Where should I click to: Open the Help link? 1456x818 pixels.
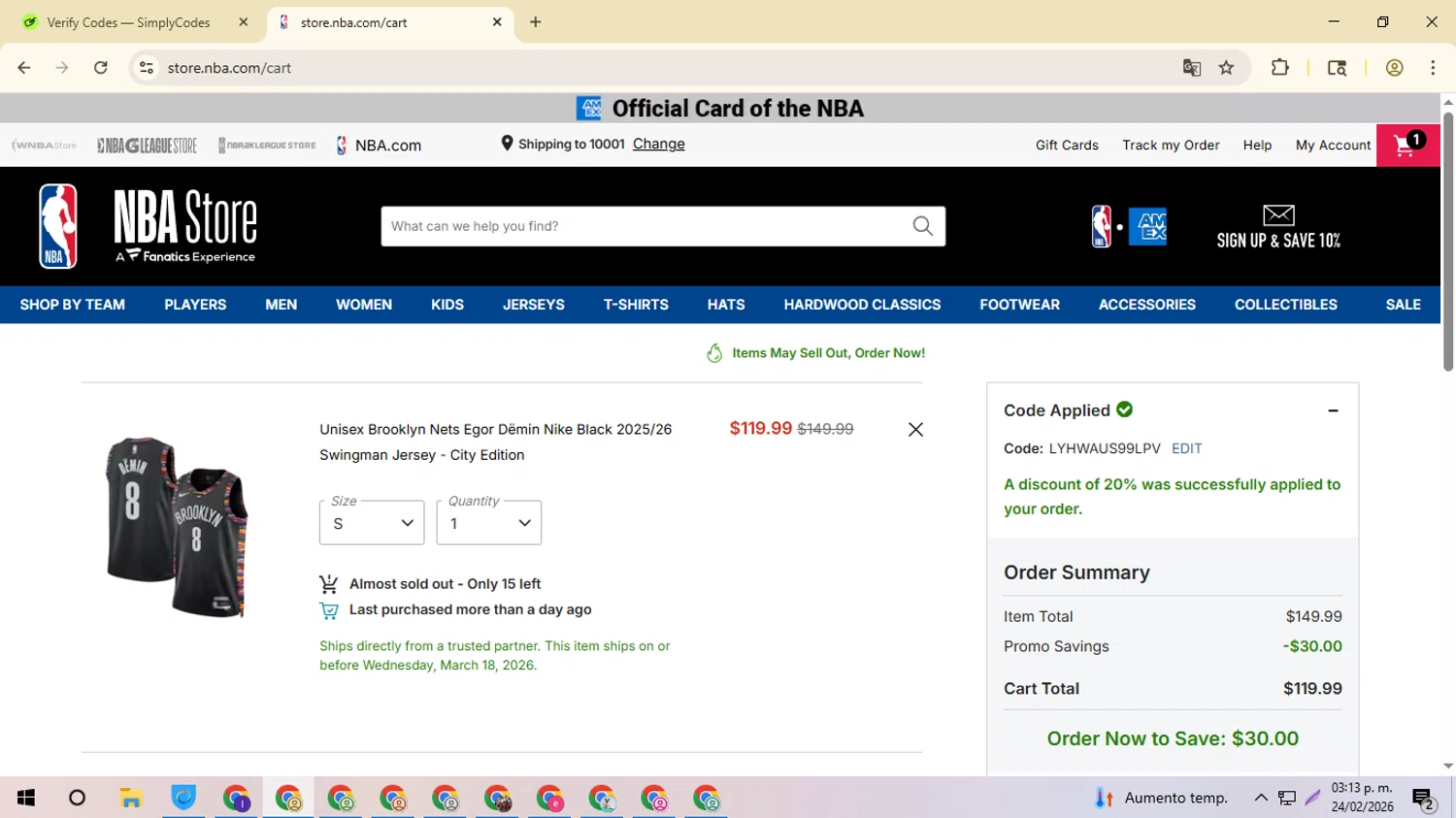coord(1257,145)
